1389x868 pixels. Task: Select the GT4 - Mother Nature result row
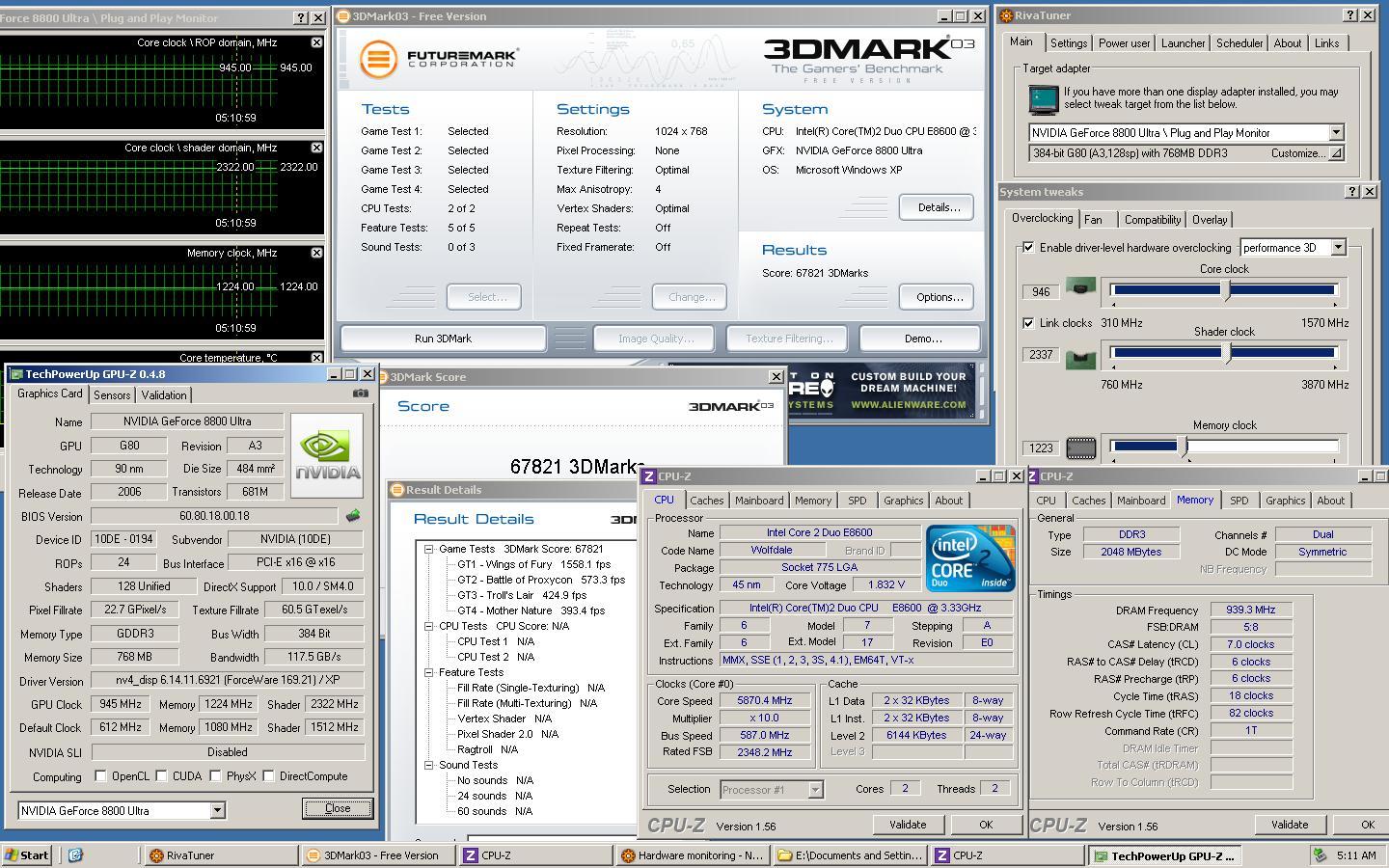(x=531, y=610)
